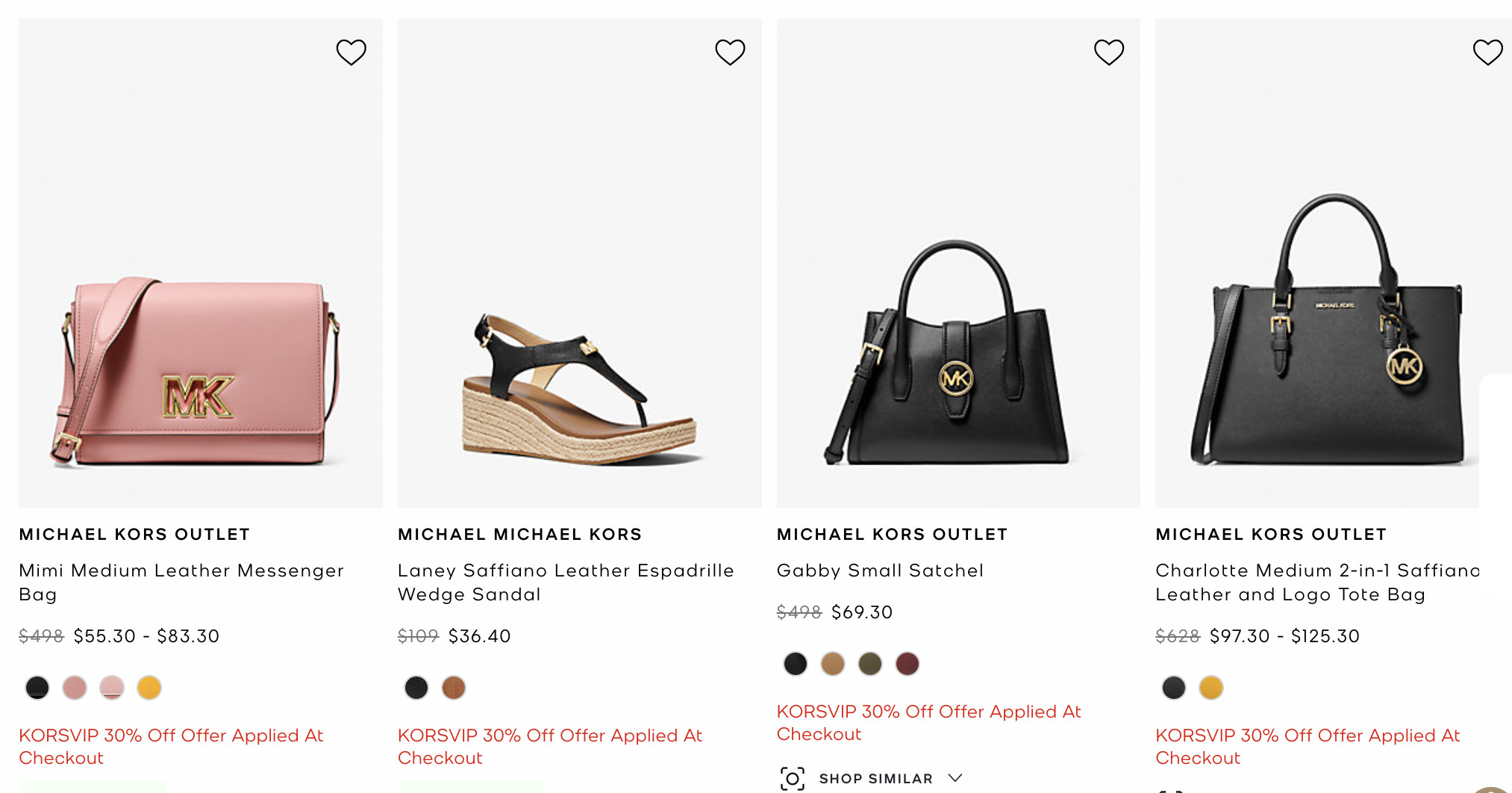This screenshot has width=1512, height=793.
Task: Pick tan swatch for Gabby Small Satchel
Action: click(833, 663)
